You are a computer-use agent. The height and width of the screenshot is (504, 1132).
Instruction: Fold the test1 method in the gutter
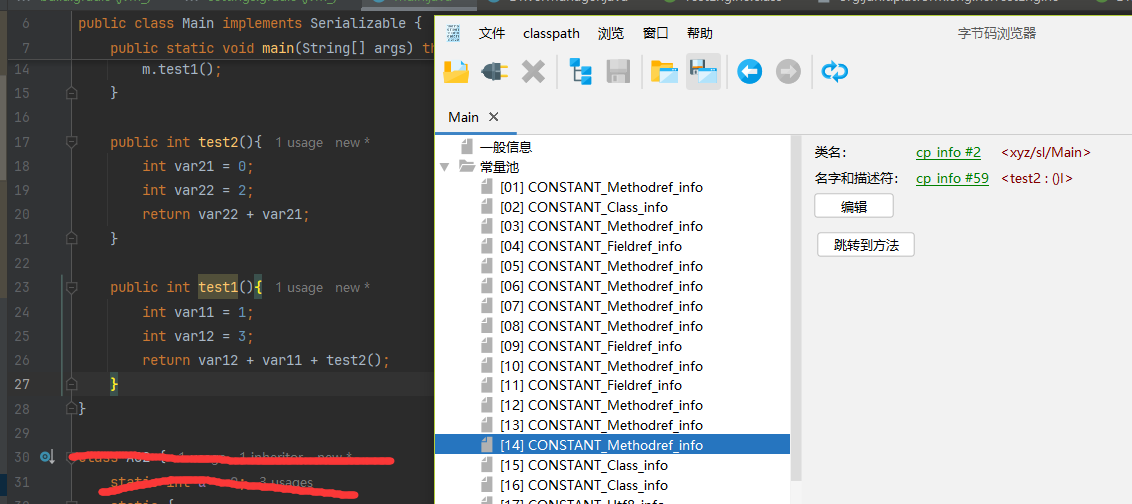coord(71,288)
